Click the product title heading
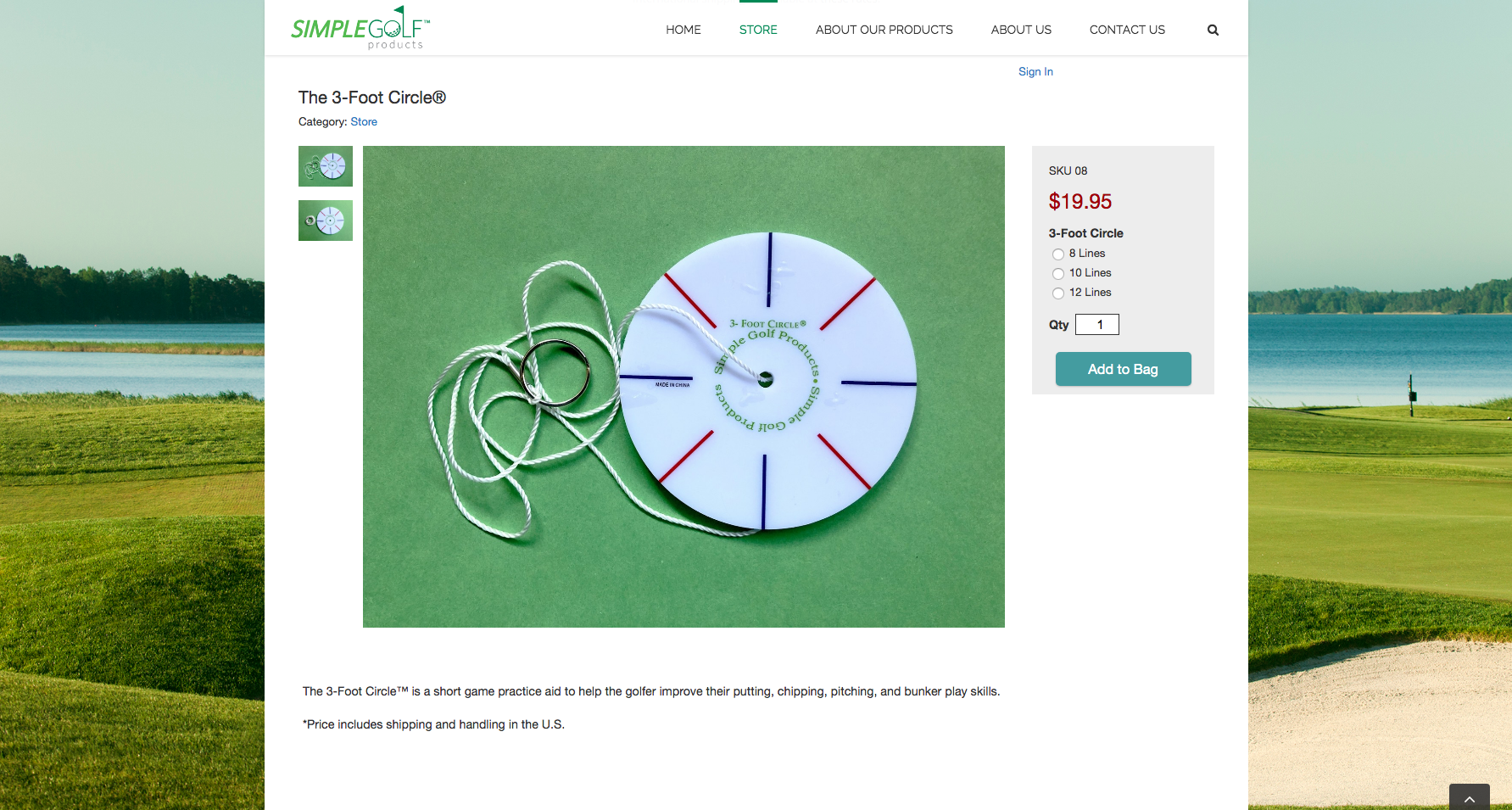The image size is (1512, 810). pyautogui.click(x=372, y=98)
